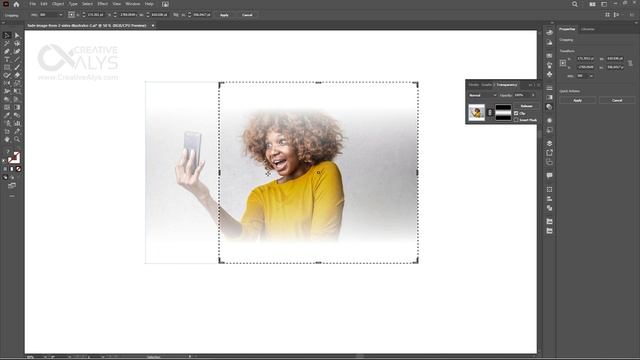Open the Edit Toolbar three-dots button
Image resolution: width=640 pixels, height=360 pixels.
coord(12,196)
